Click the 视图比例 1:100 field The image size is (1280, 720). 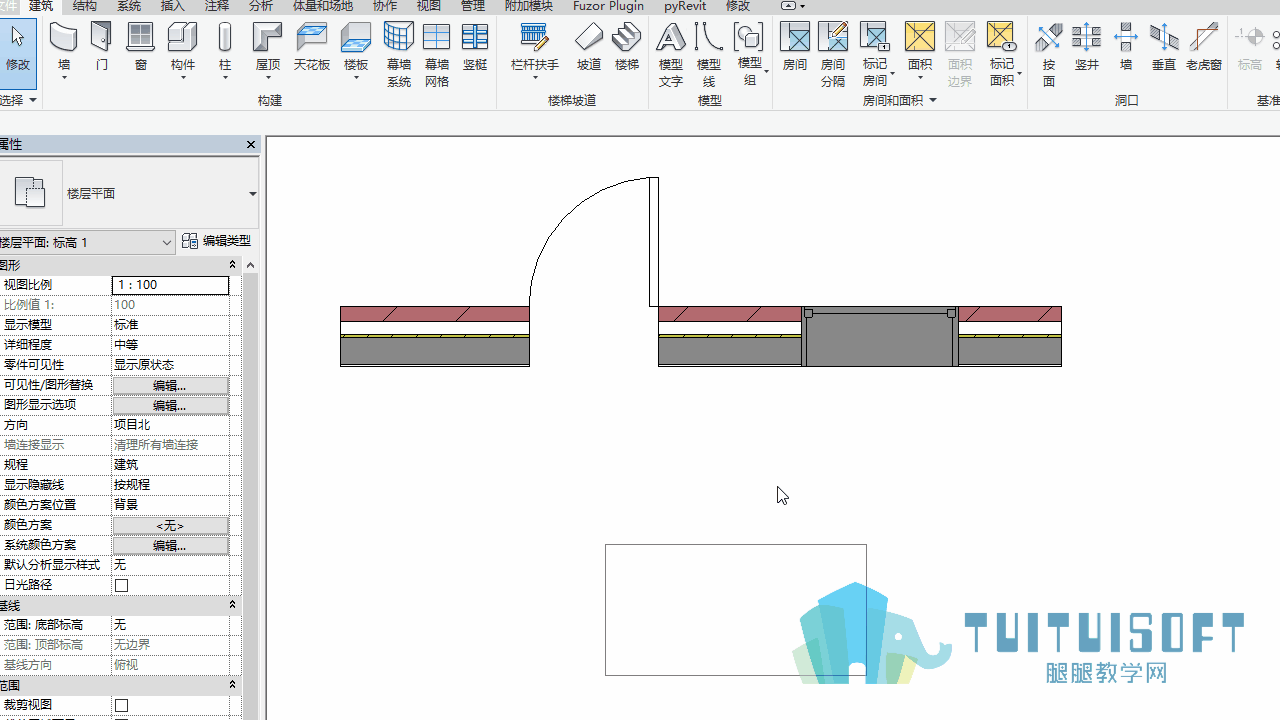click(170, 285)
